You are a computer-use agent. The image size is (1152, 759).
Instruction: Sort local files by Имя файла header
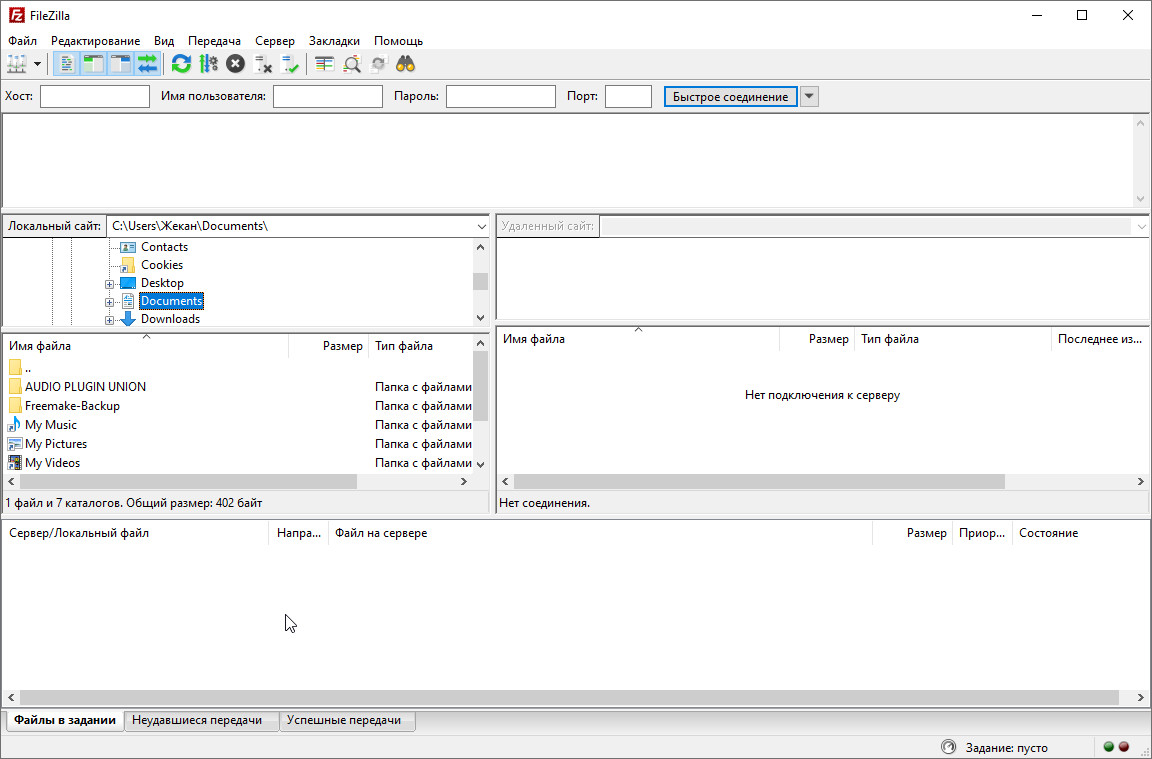40,346
